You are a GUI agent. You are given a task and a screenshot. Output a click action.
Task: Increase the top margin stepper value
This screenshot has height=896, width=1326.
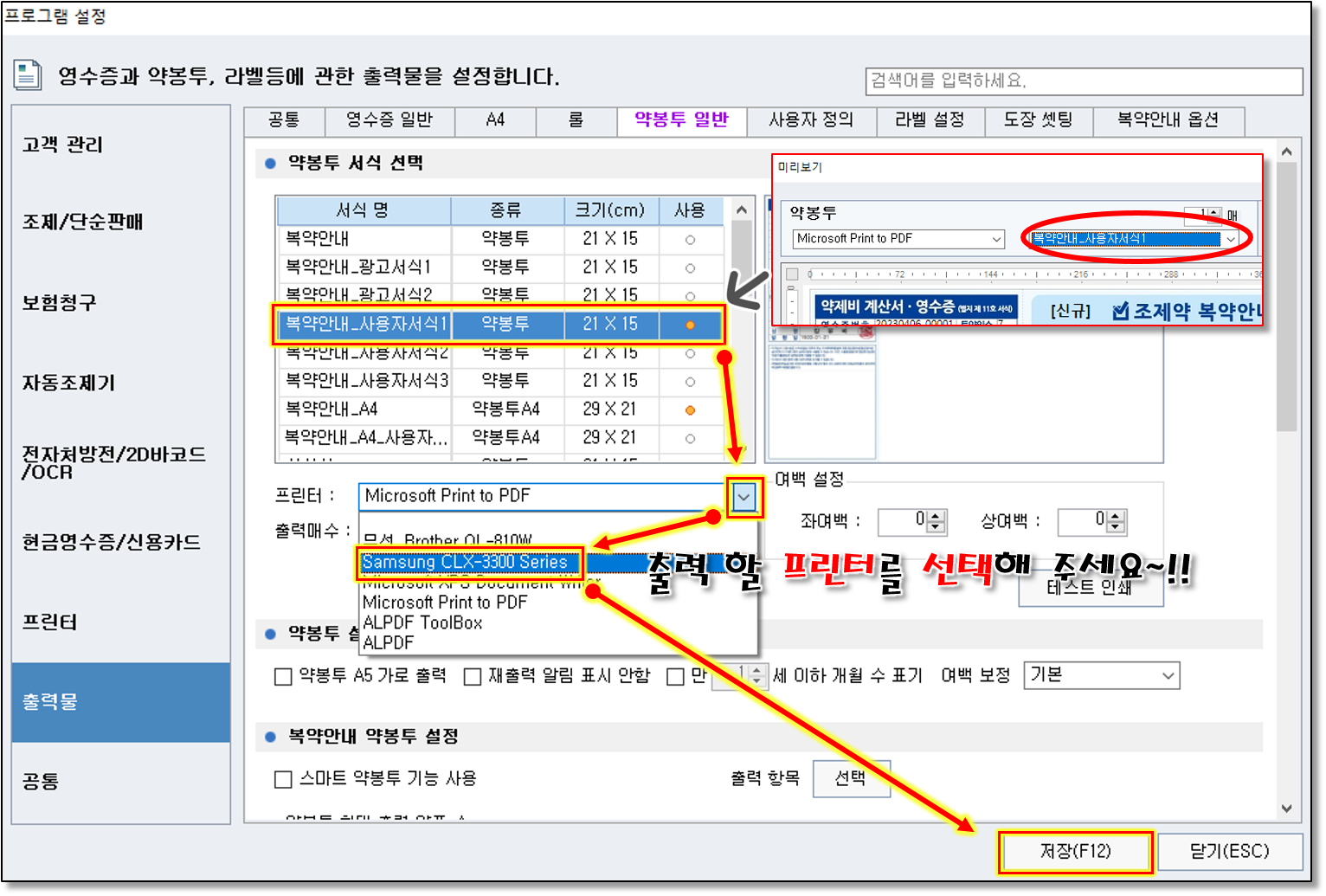[x=1116, y=516]
